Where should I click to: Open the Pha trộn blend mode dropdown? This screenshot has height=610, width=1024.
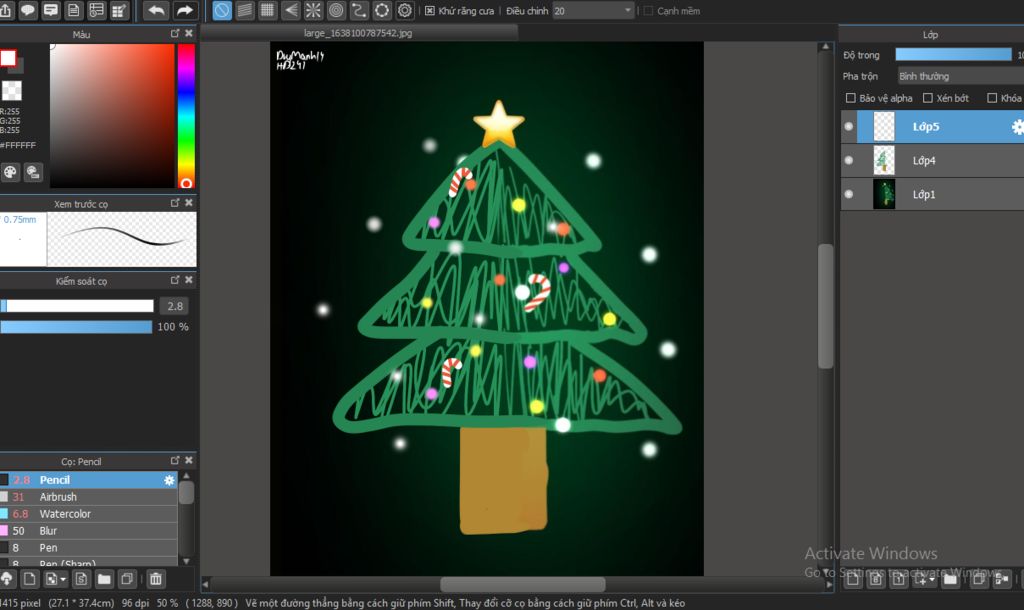coord(961,76)
